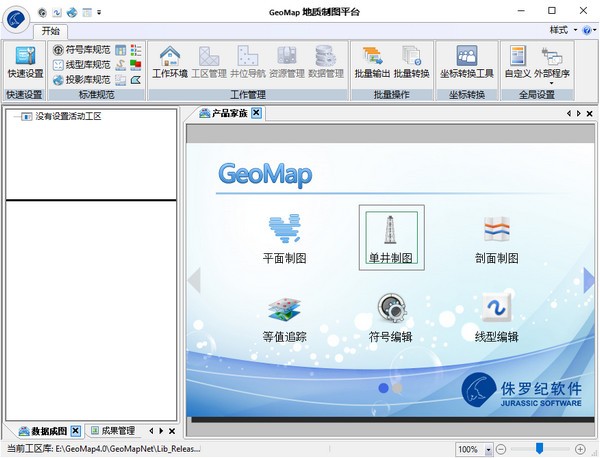Screen dimensions: 600x458
Task: Open the 坐标转换工具 coordinate conversion tool
Action: [467, 62]
